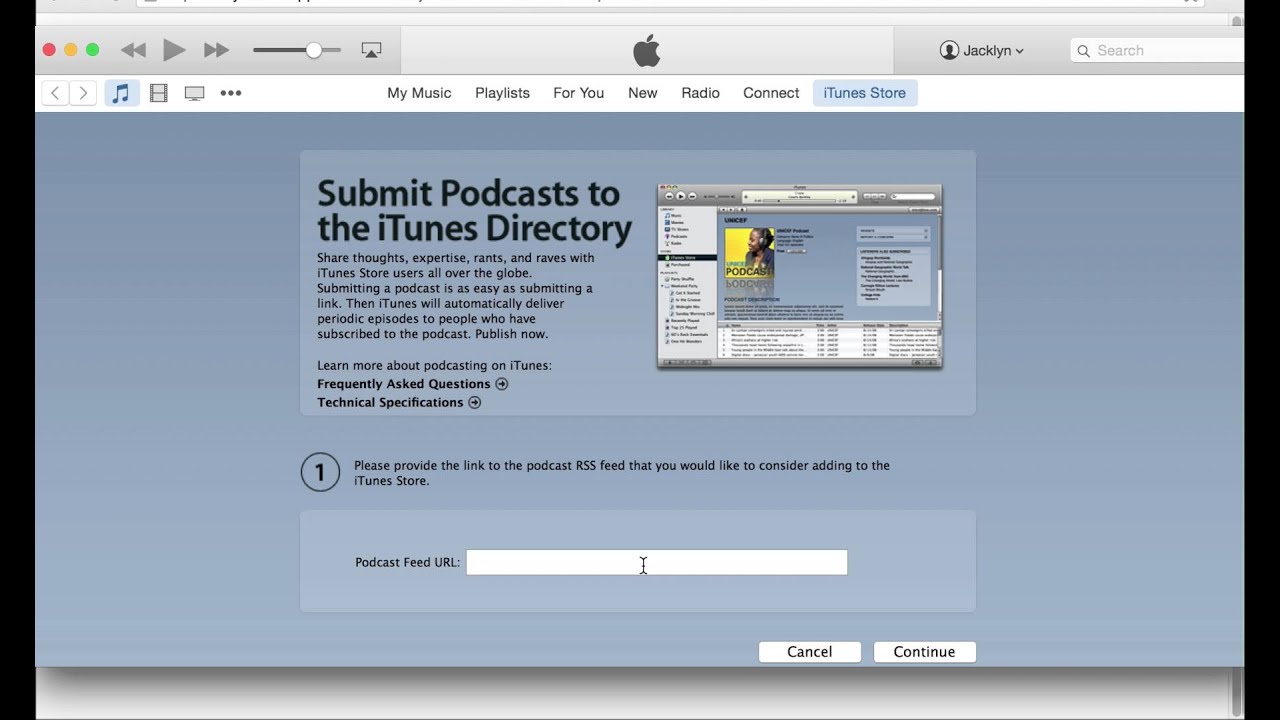Switch to the TV Shows icon

tap(194, 93)
